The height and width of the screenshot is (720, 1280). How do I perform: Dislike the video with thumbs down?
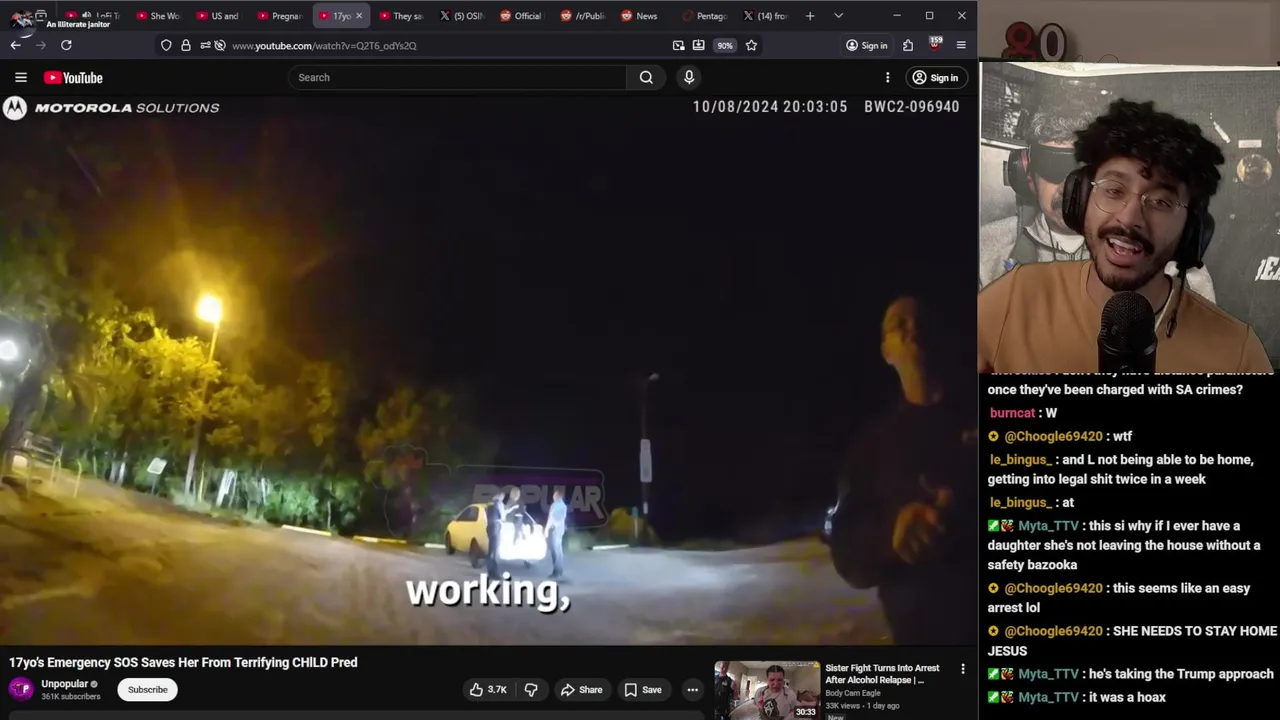(x=531, y=689)
